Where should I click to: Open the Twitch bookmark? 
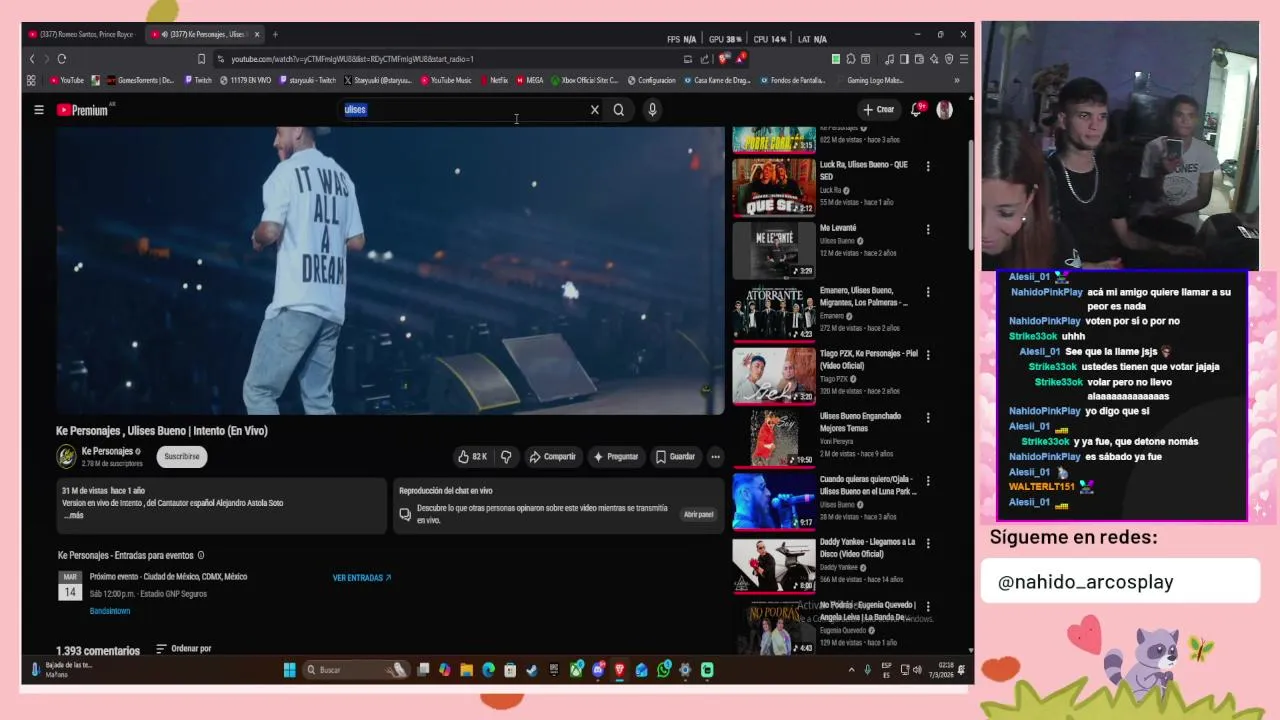(197, 80)
